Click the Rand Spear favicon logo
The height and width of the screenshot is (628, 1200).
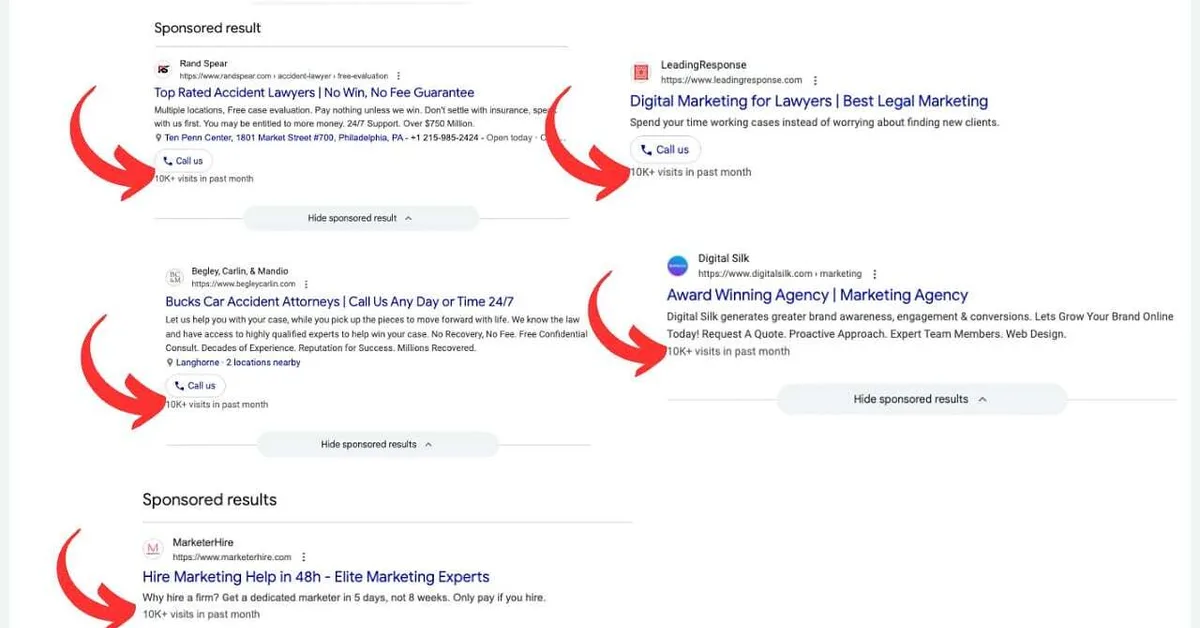[x=163, y=69]
